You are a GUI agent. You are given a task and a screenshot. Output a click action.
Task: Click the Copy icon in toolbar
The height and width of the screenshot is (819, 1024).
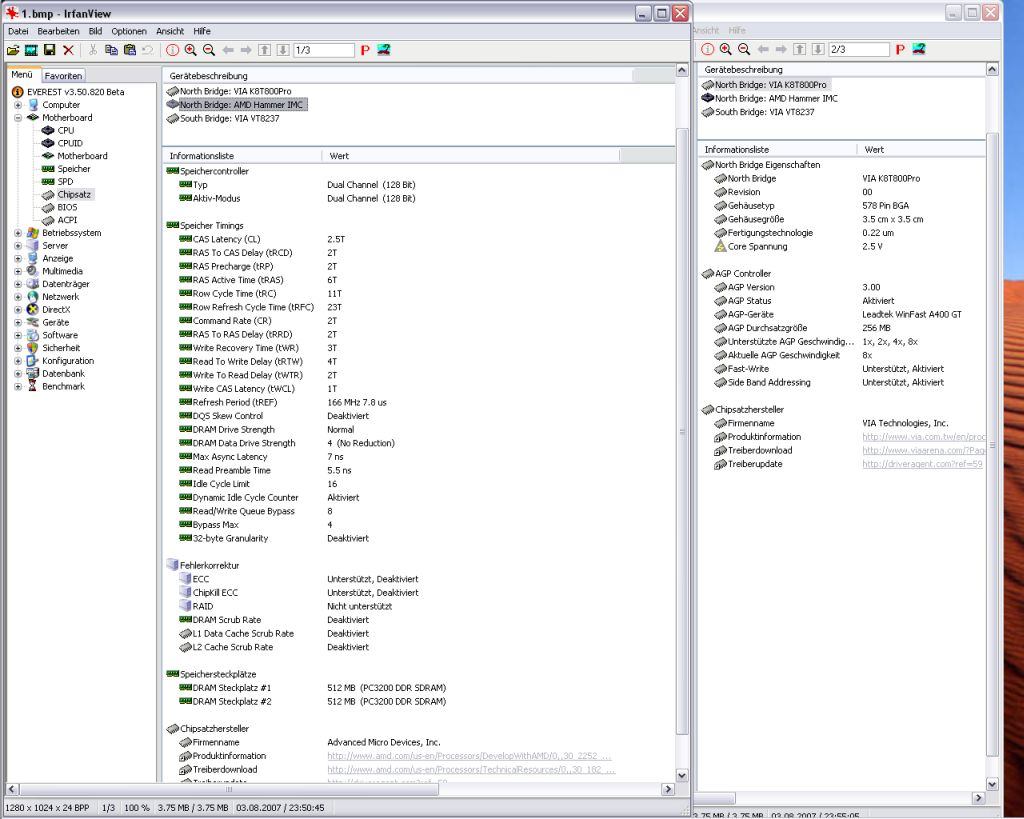pyautogui.click(x=111, y=50)
